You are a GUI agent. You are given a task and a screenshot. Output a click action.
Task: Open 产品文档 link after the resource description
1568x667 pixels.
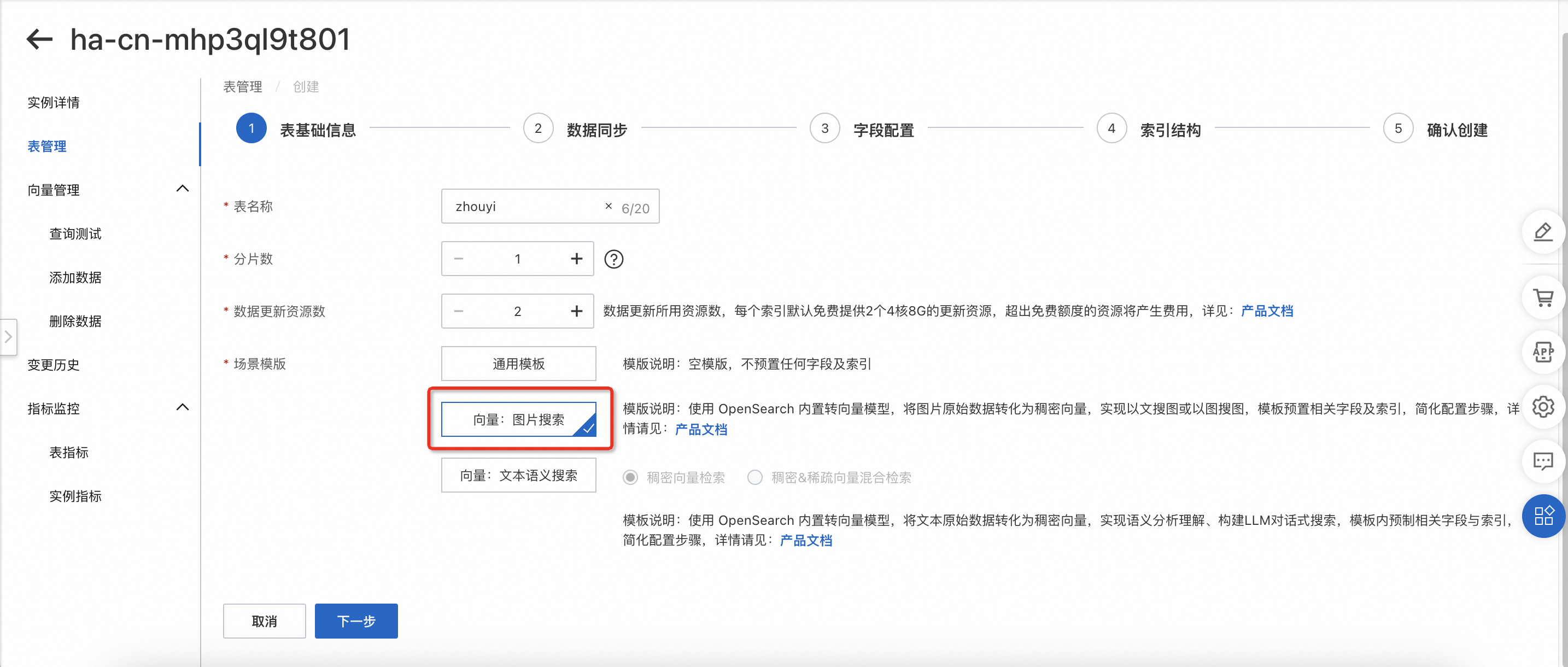[x=1267, y=312]
